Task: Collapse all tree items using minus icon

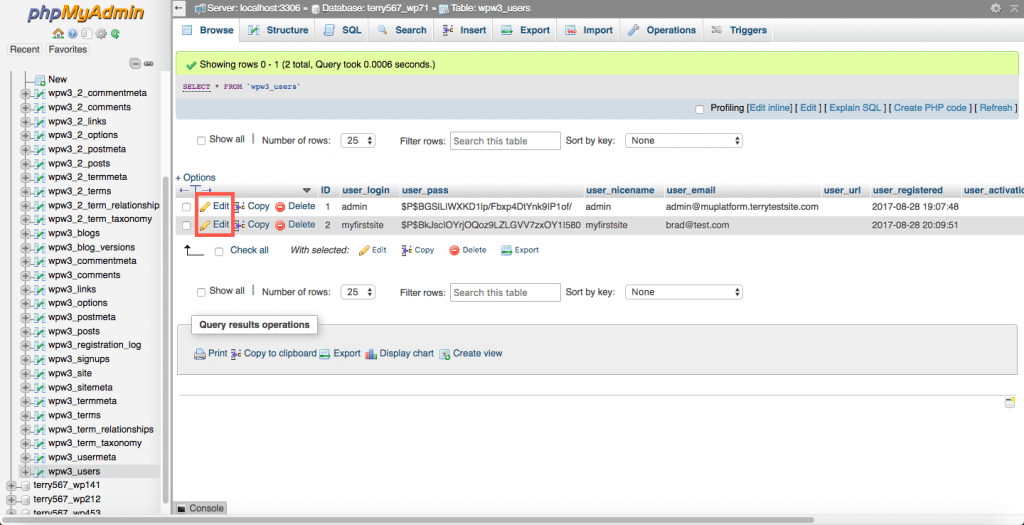Action: tap(136, 64)
